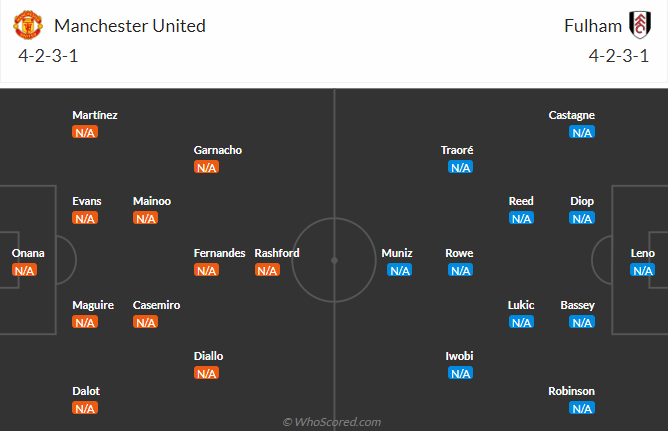Select player Casemiro on the pitch

[x=156, y=305]
